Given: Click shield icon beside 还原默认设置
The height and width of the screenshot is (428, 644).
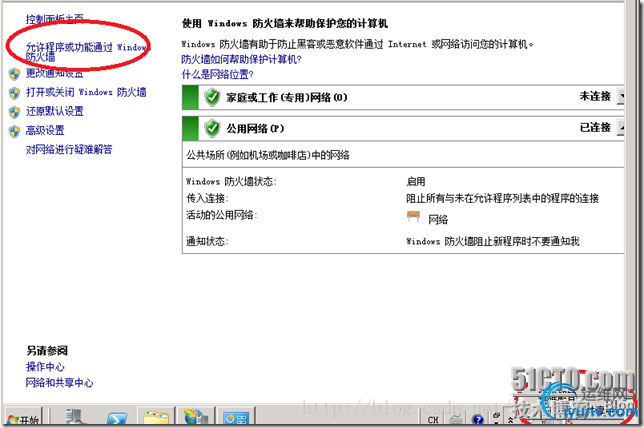Looking at the screenshot, I should (x=14, y=112).
